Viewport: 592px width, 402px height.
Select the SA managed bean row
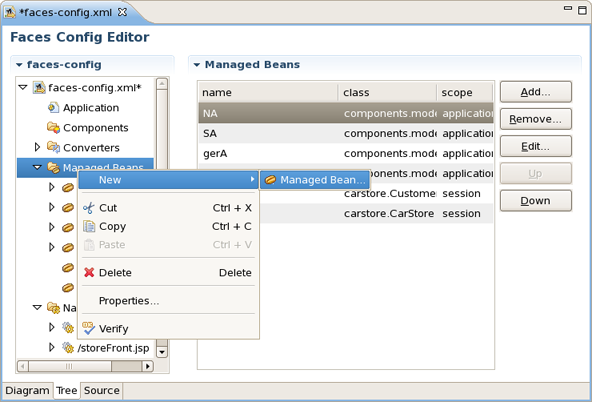(x=346, y=133)
